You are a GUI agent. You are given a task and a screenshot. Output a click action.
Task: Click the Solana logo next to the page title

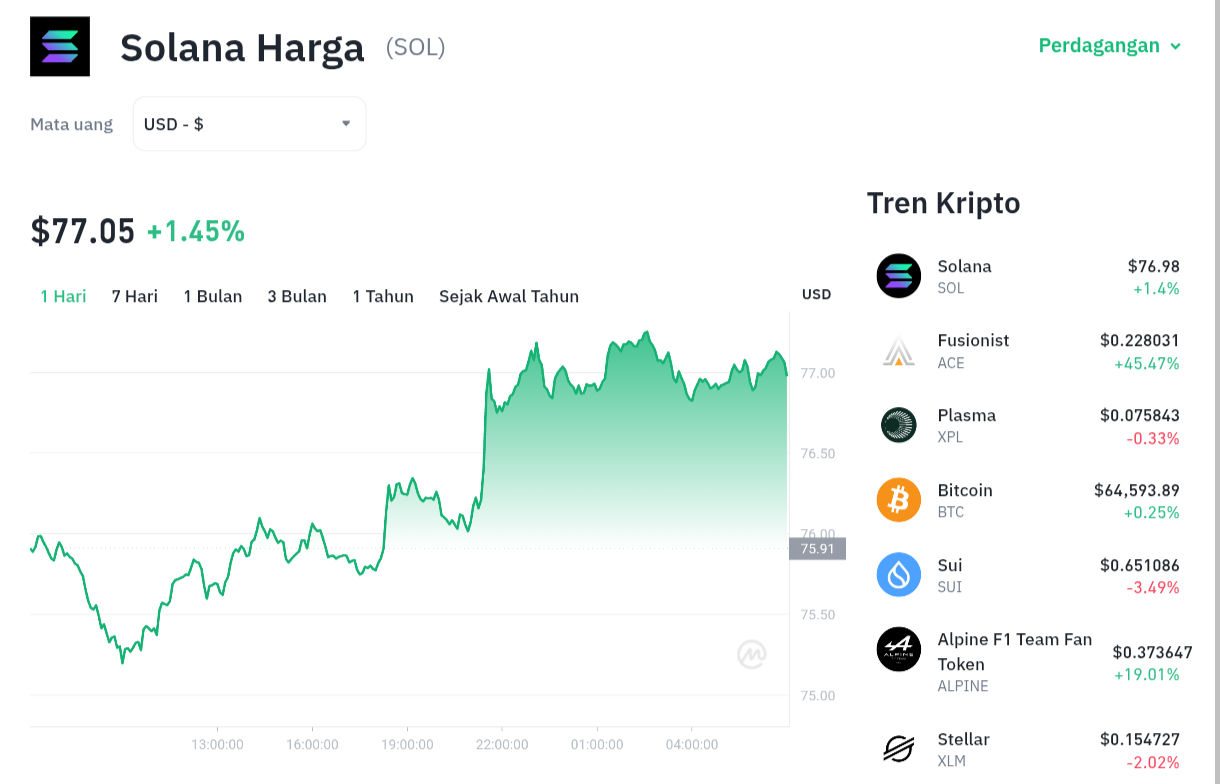60,47
